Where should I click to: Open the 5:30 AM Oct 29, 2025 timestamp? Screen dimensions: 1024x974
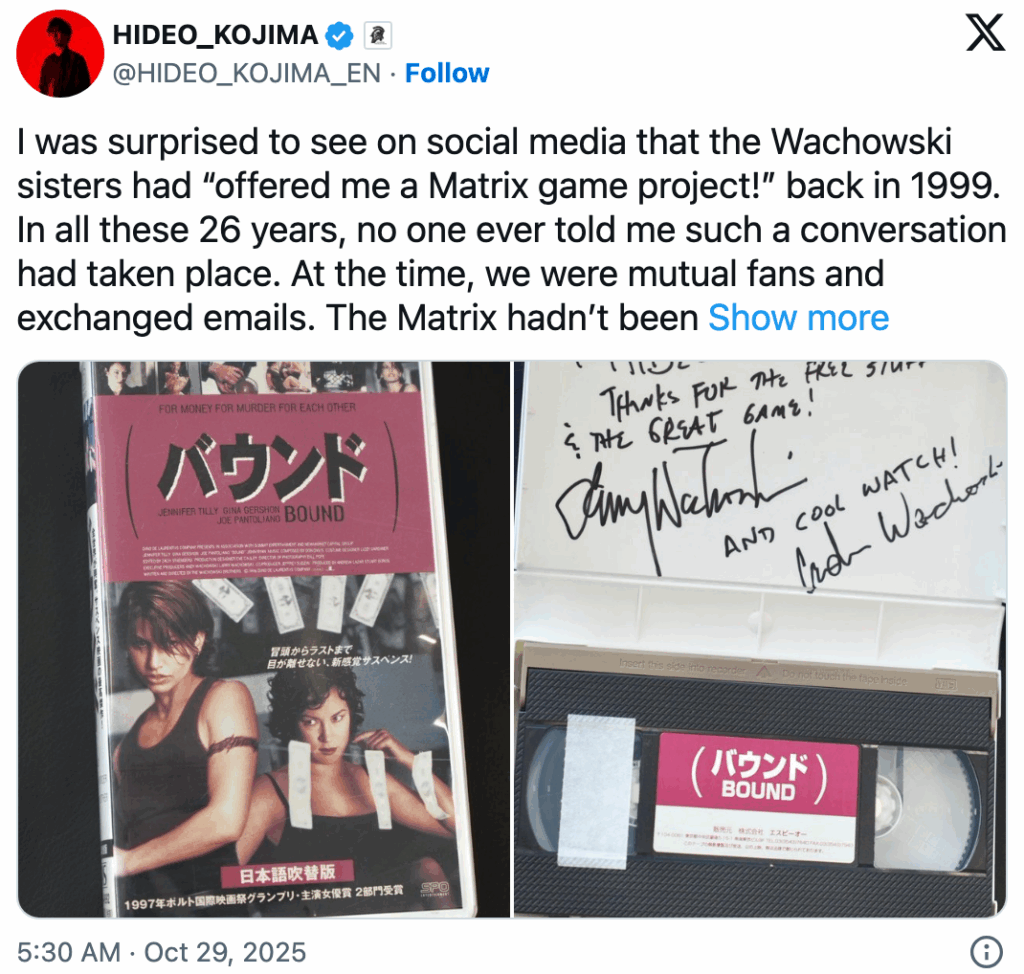coord(161,952)
